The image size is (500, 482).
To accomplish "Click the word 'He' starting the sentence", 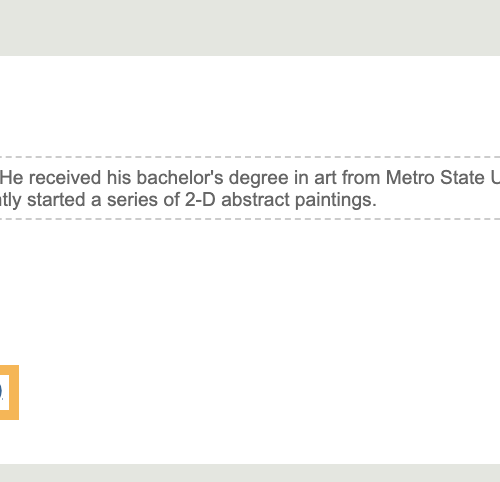I will 12,177.
